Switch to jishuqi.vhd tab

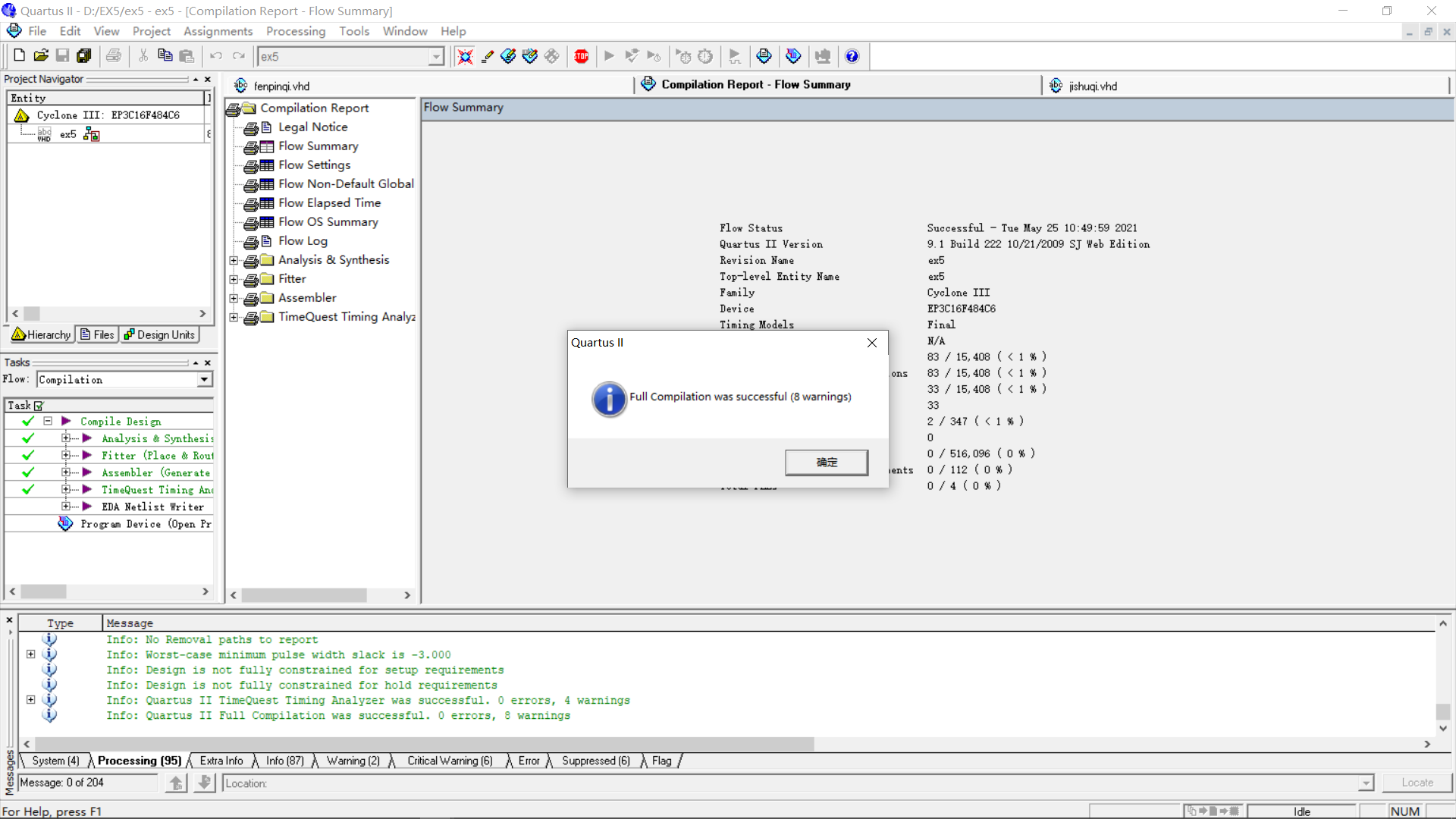pyautogui.click(x=1093, y=86)
